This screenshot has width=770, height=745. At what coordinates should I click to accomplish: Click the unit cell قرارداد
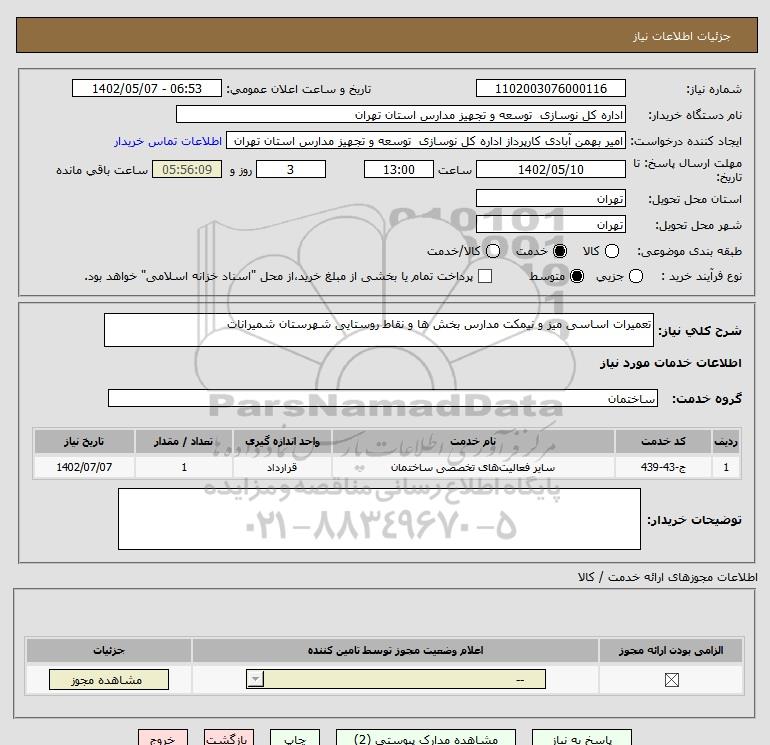coord(282,467)
